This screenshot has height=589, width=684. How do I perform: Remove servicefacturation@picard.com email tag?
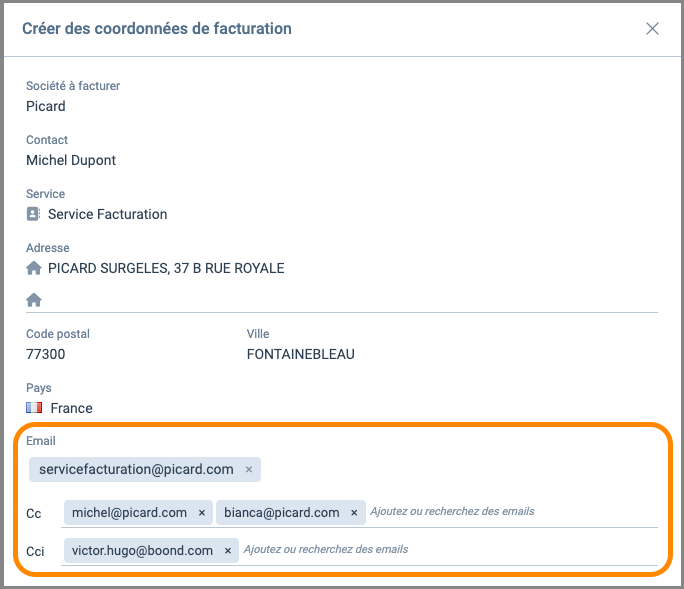pyautogui.click(x=249, y=469)
